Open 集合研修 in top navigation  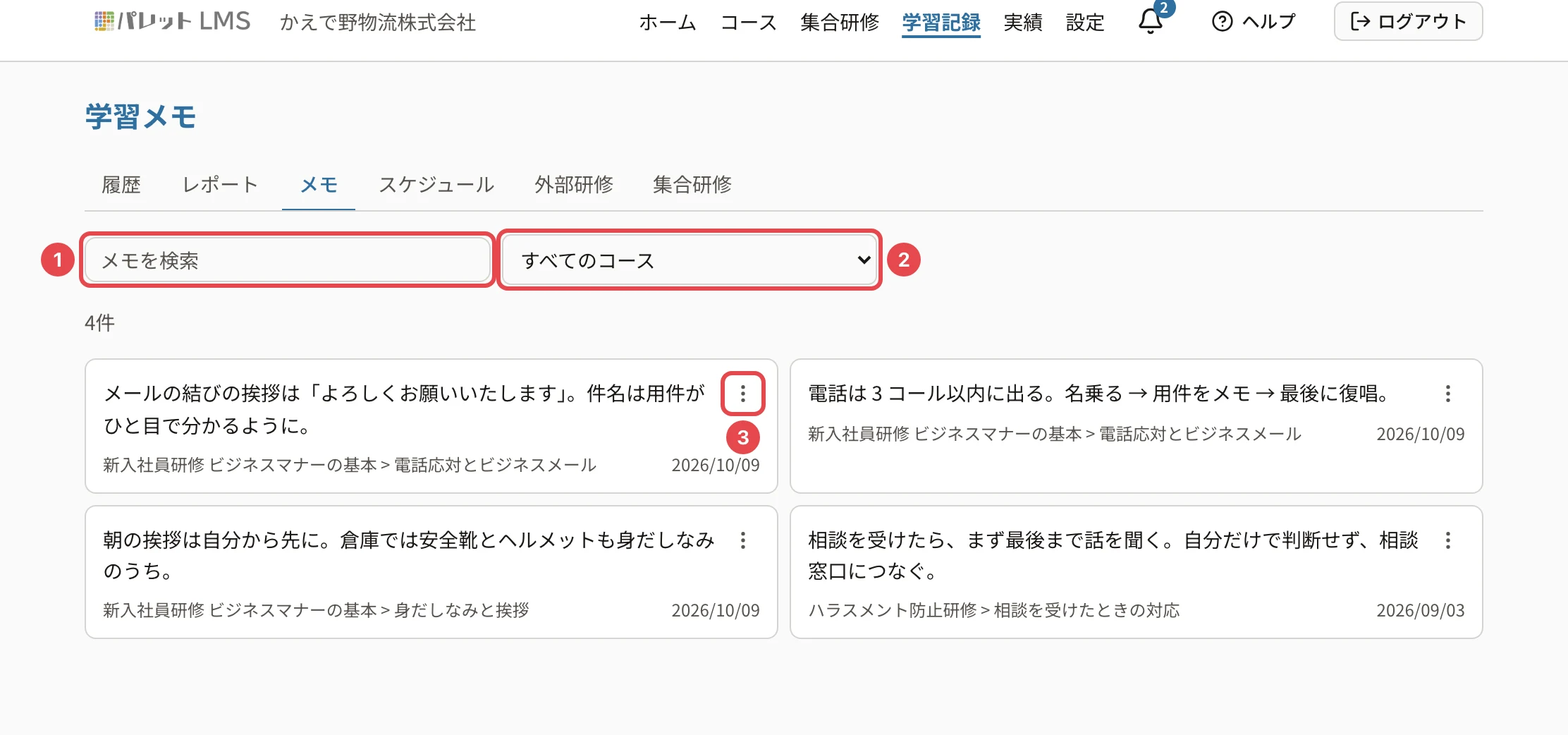(x=840, y=23)
